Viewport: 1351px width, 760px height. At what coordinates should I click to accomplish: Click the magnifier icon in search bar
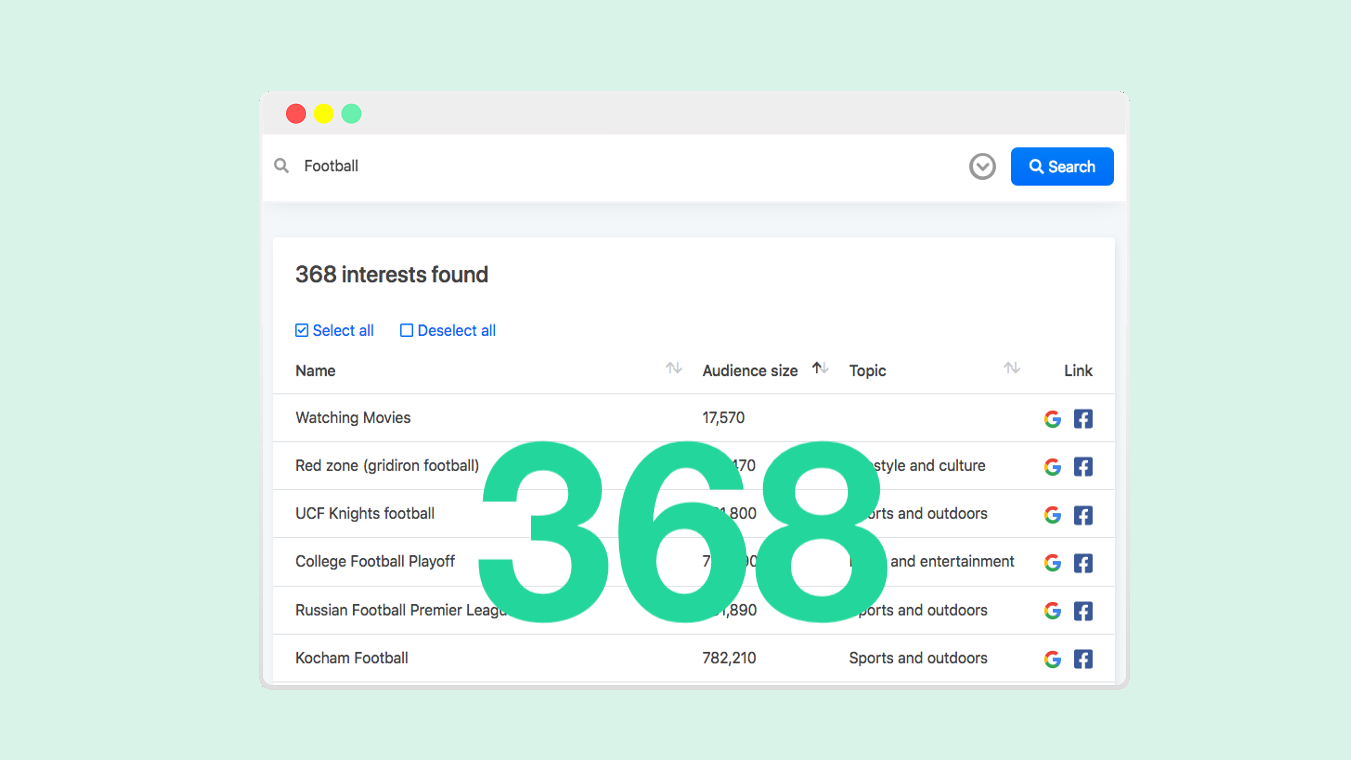282,166
